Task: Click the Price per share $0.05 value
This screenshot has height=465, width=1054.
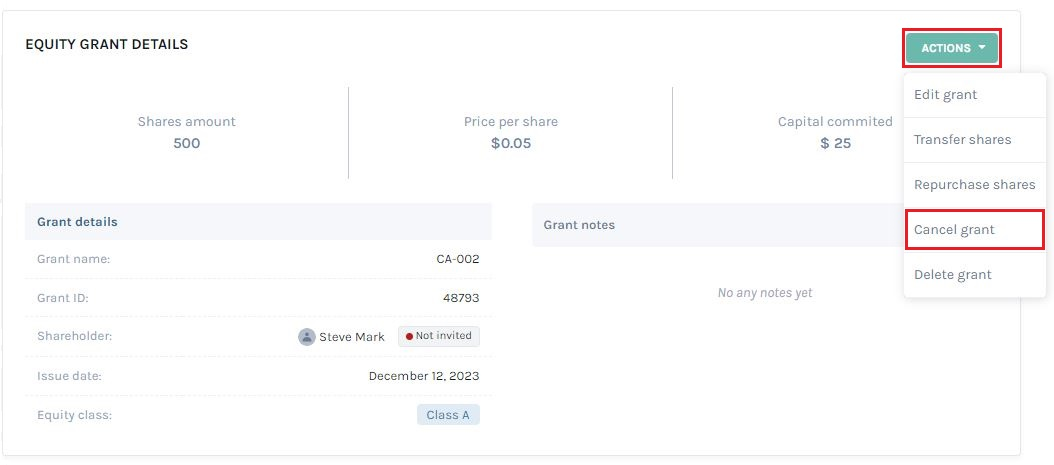Action: click(511, 143)
